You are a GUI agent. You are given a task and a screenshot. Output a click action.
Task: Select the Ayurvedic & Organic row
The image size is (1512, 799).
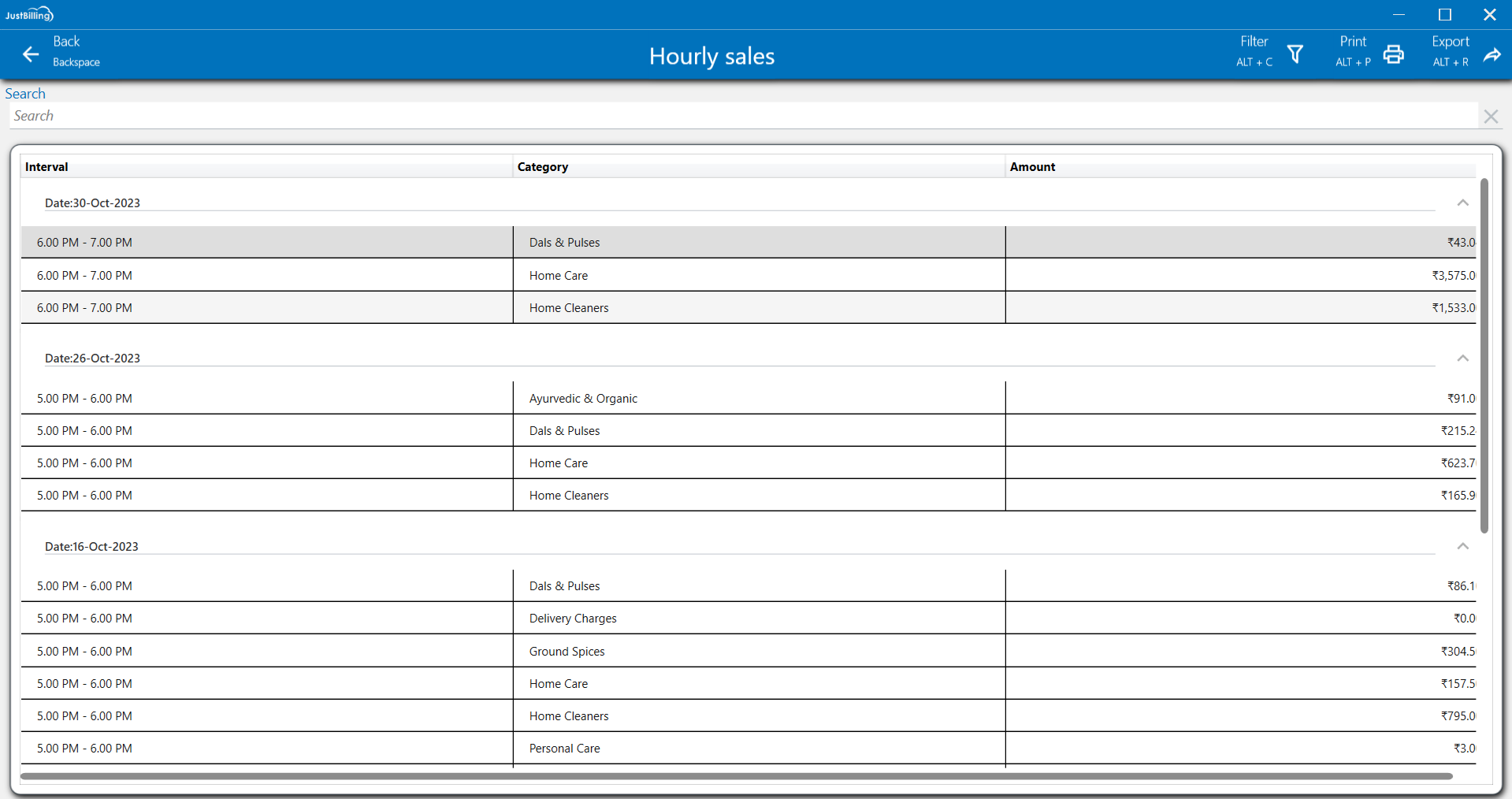tap(583, 399)
